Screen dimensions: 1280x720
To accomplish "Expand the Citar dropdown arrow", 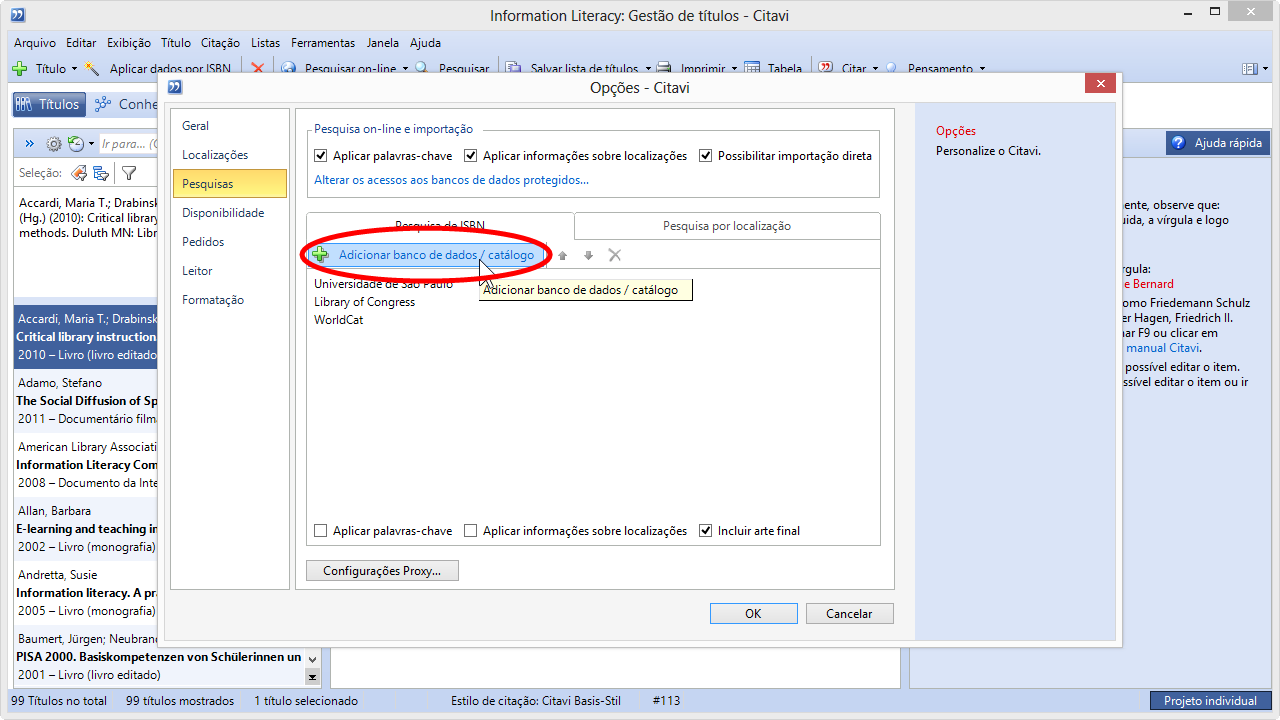I will coord(875,69).
